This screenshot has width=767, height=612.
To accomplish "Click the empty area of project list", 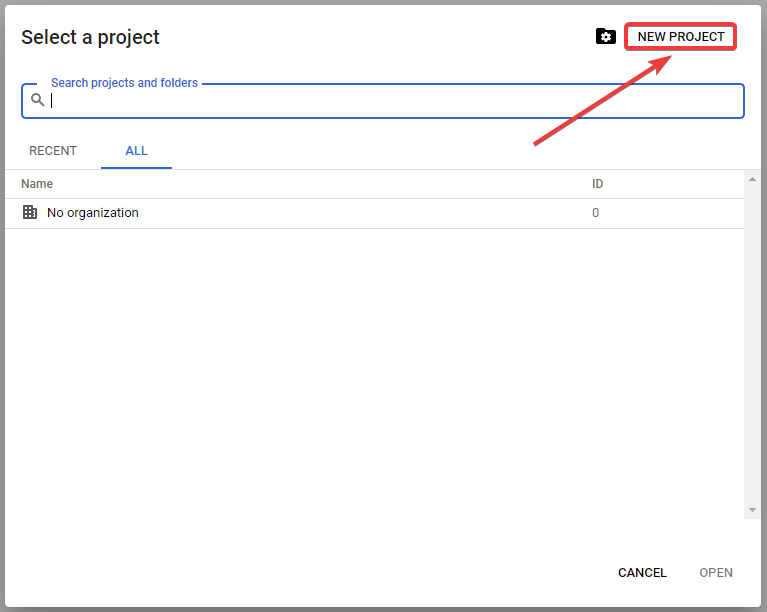I will (x=375, y=370).
